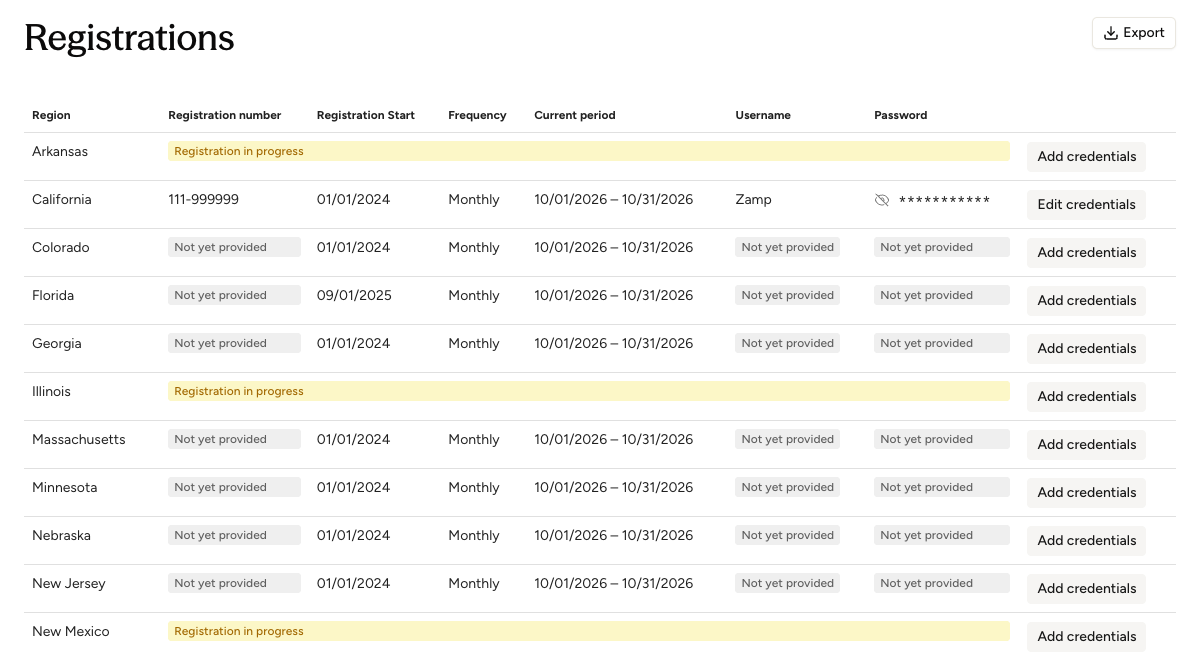1193x654 pixels.
Task: Click the Registration Start column header
Action: (x=365, y=116)
